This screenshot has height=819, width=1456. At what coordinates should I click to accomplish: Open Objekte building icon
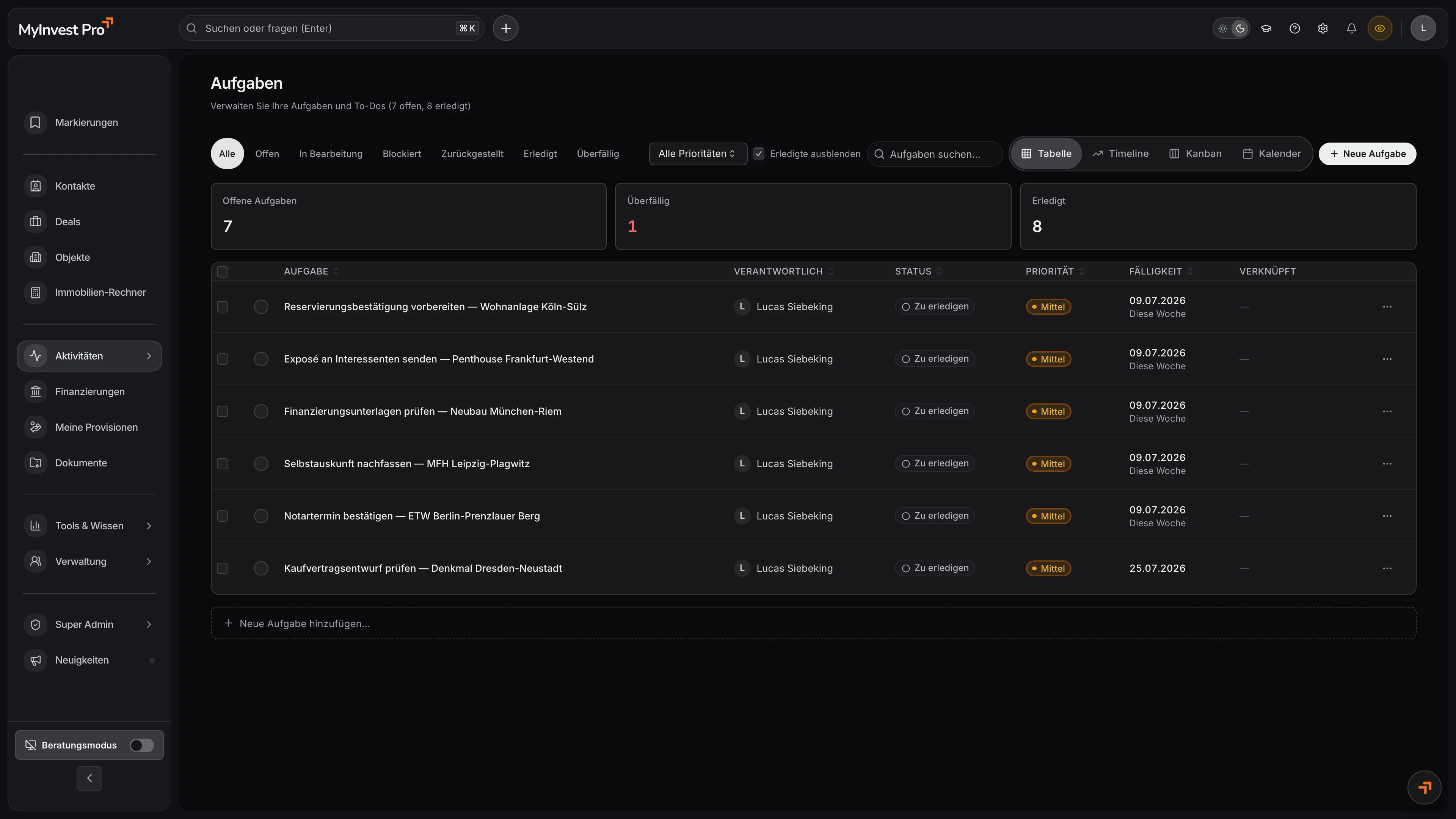[x=35, y=257]
